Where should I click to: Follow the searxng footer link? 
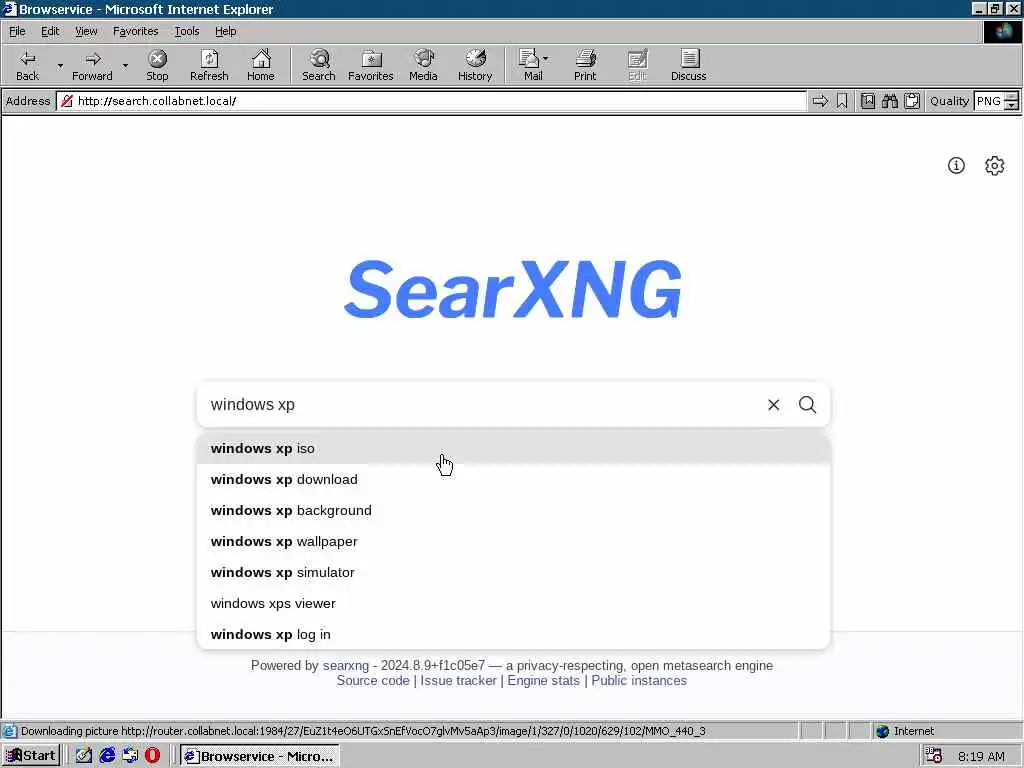[x=345, y=665]
